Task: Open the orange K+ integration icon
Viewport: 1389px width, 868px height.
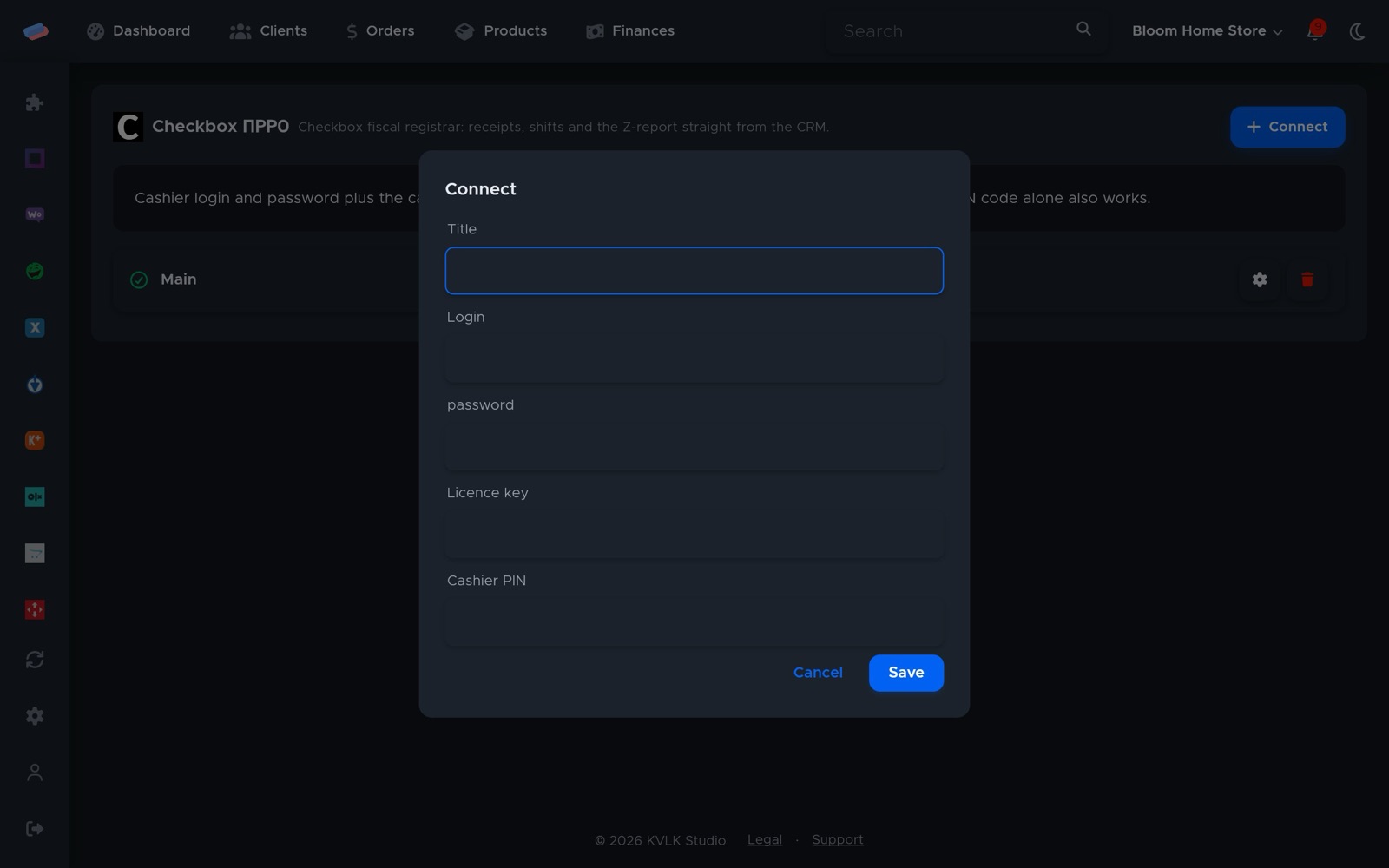Action: click(x=35, y=440)
